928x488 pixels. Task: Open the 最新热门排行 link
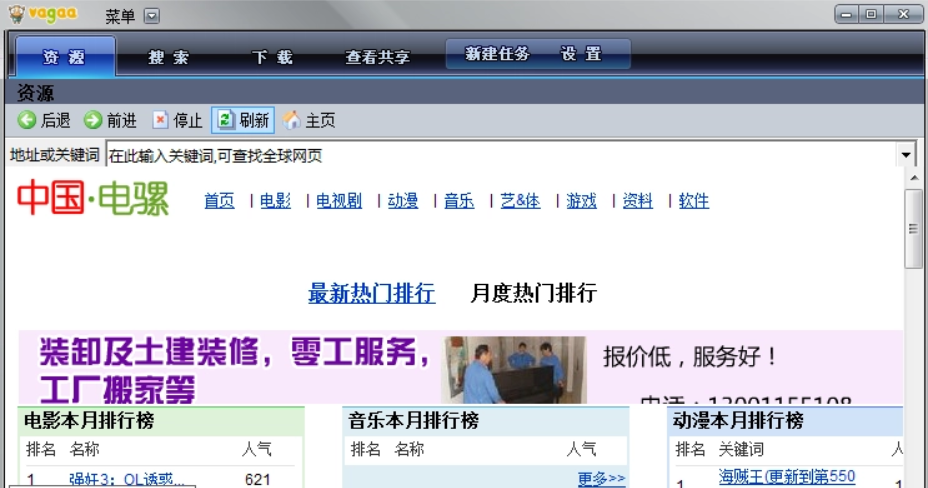click(372, 293)
